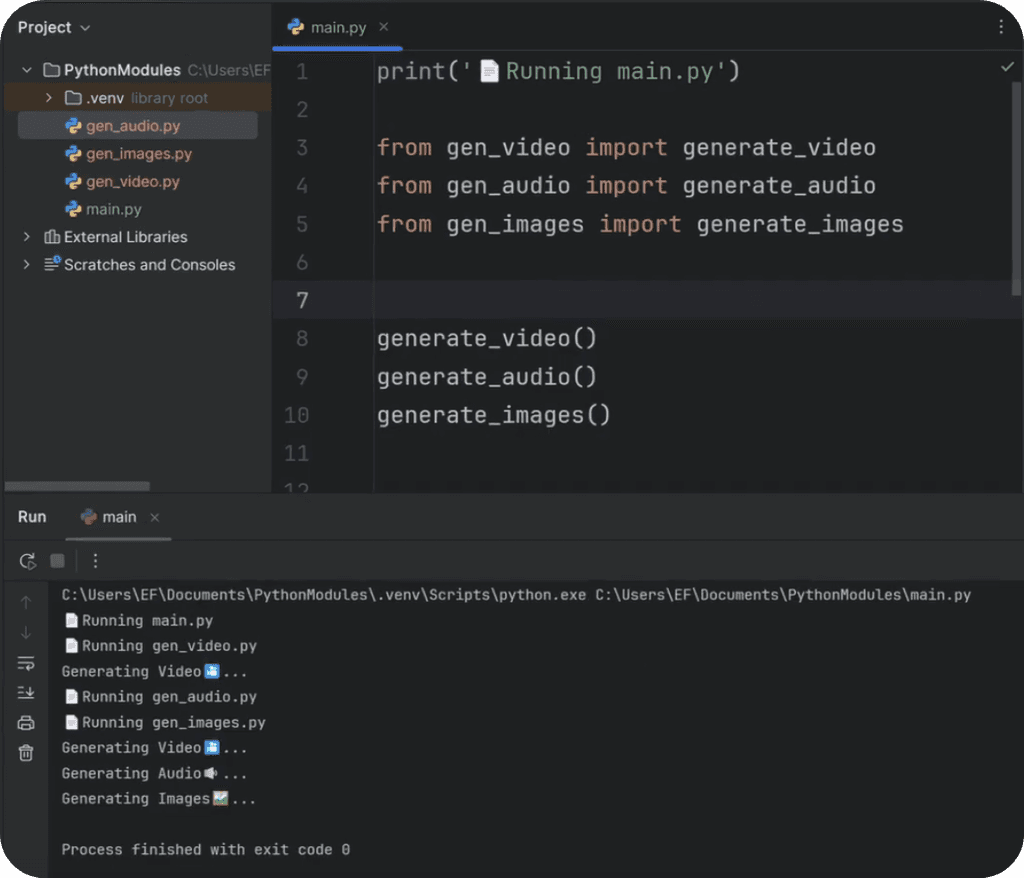Click Down the Stack Trace arrow
The height and width of the screenshot is (878, 1024).
pos(26,632)
